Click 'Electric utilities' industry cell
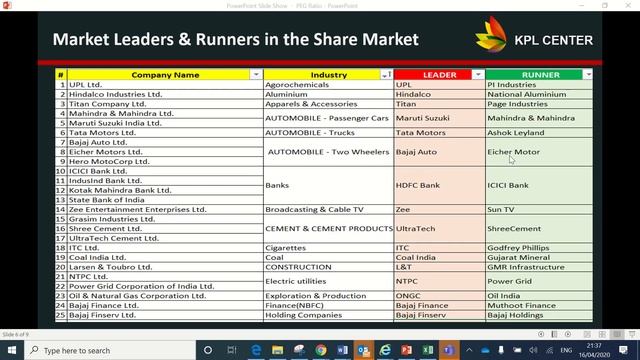 [x=329, y=281]
